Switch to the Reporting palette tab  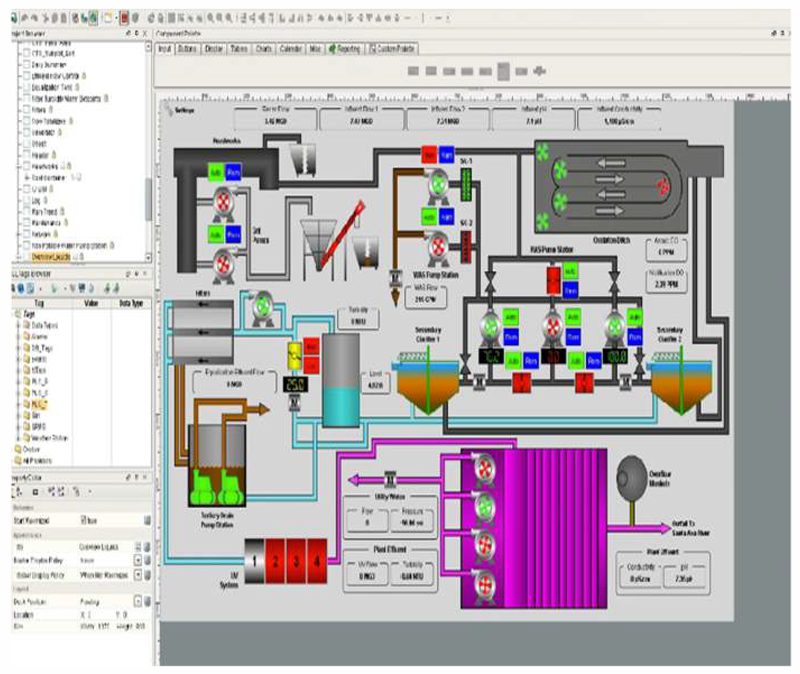pyautogui.click(x=345, y=48)
